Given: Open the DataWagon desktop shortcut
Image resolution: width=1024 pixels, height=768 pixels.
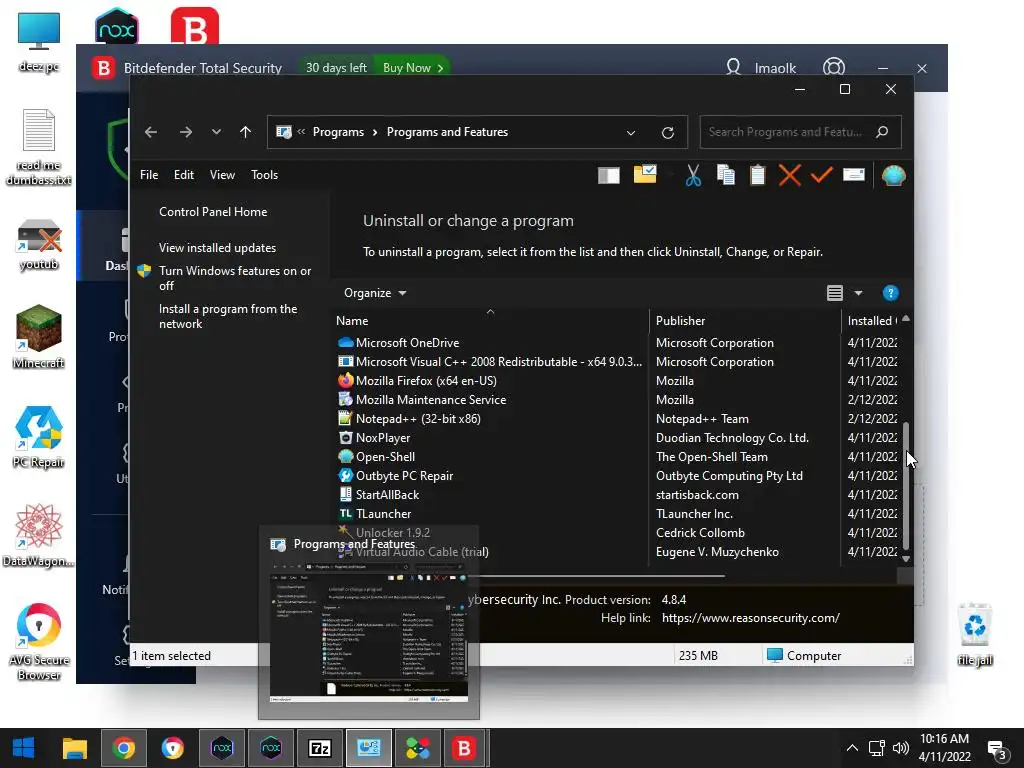Looking at the screenshot, I should [x=39, y=536].
